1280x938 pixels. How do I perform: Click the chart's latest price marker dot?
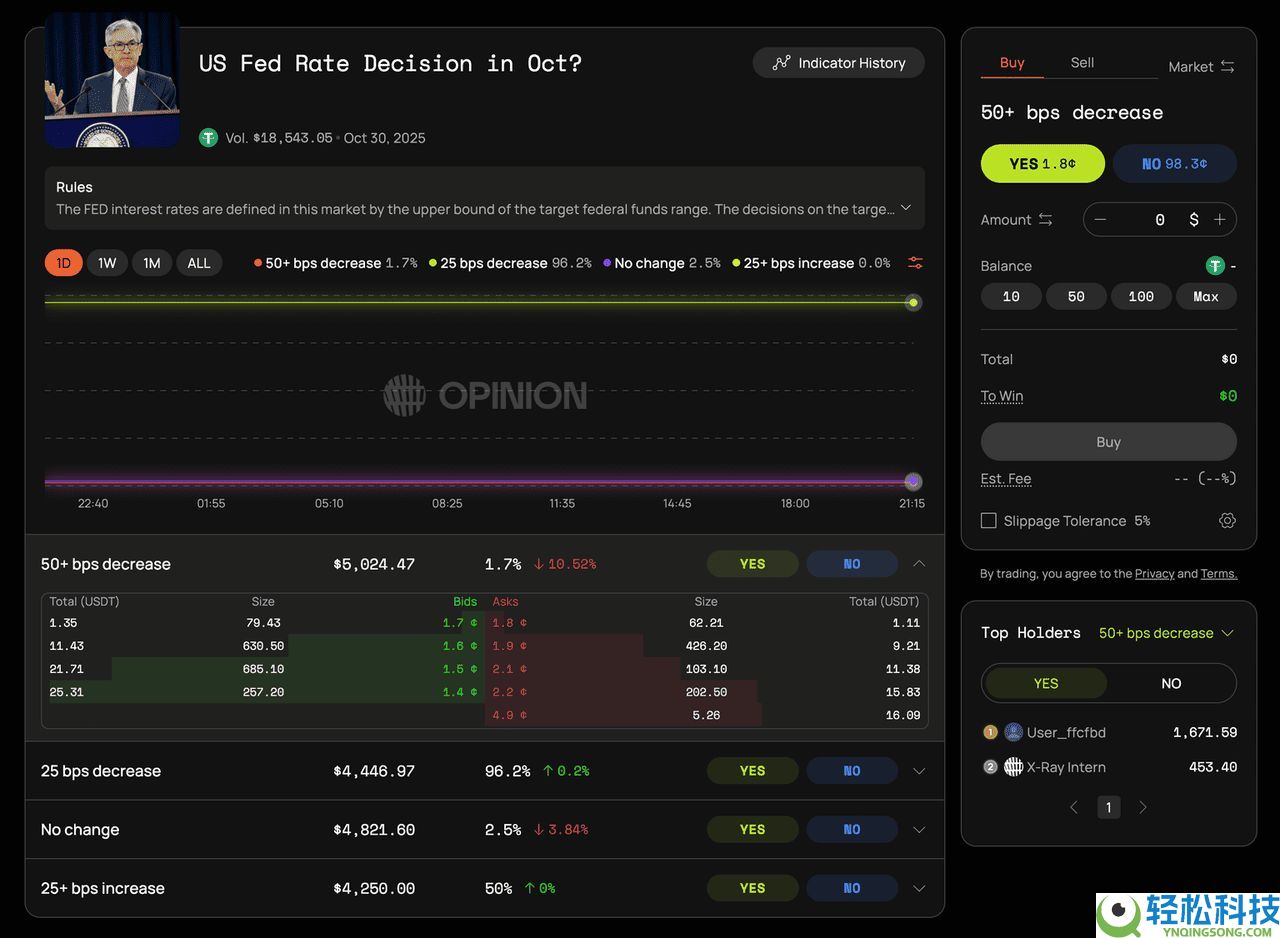(912, 303)
